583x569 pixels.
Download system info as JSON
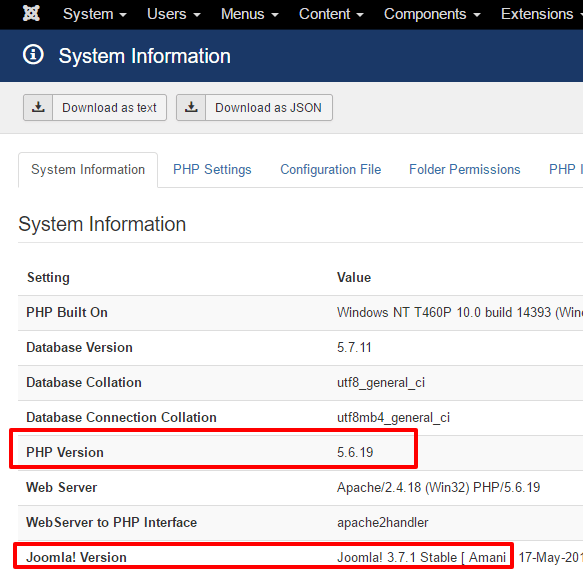pos(254,107)
